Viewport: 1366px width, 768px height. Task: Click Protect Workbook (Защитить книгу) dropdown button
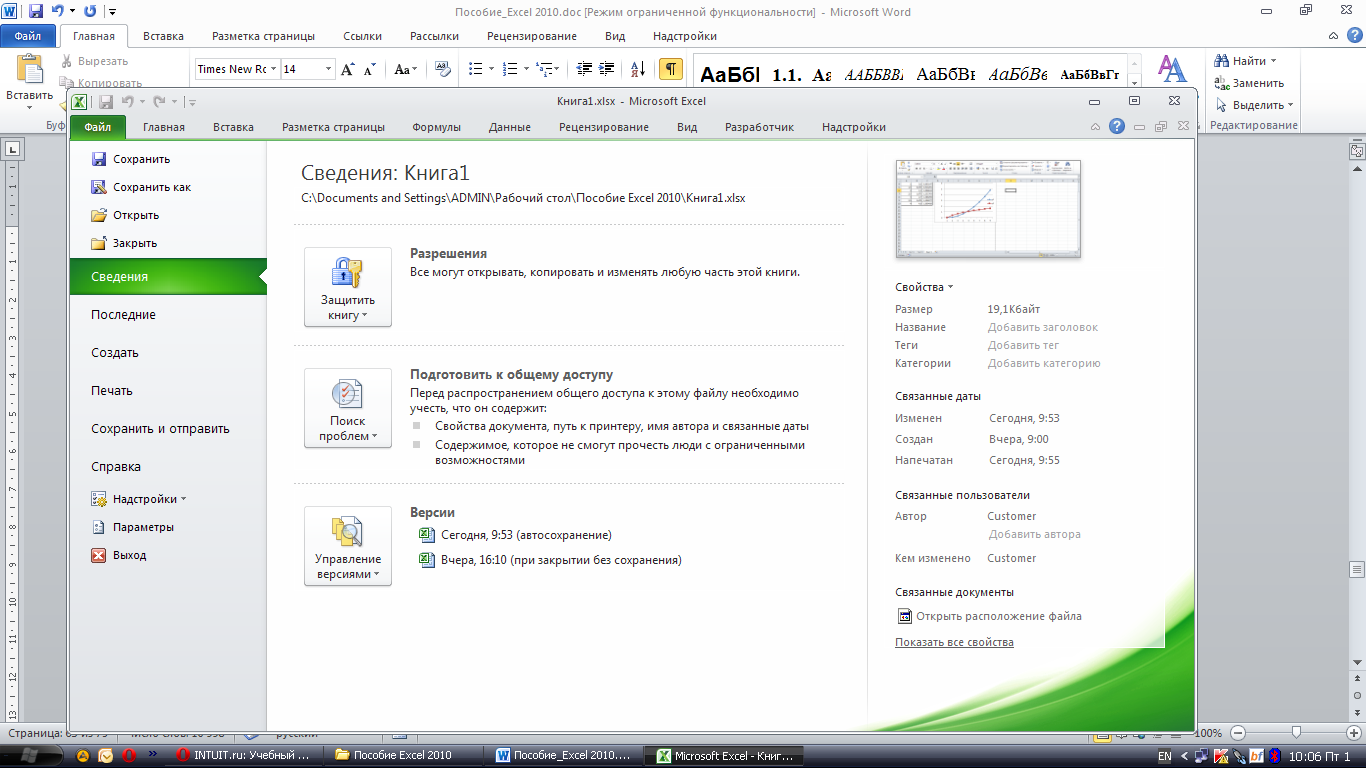[348, 287]
